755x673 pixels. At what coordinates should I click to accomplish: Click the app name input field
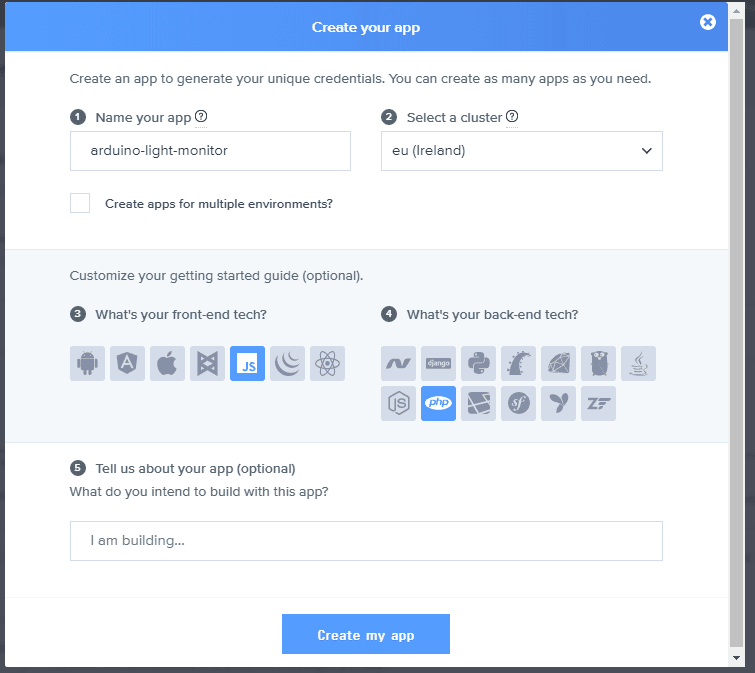click(x=210, y=151)
